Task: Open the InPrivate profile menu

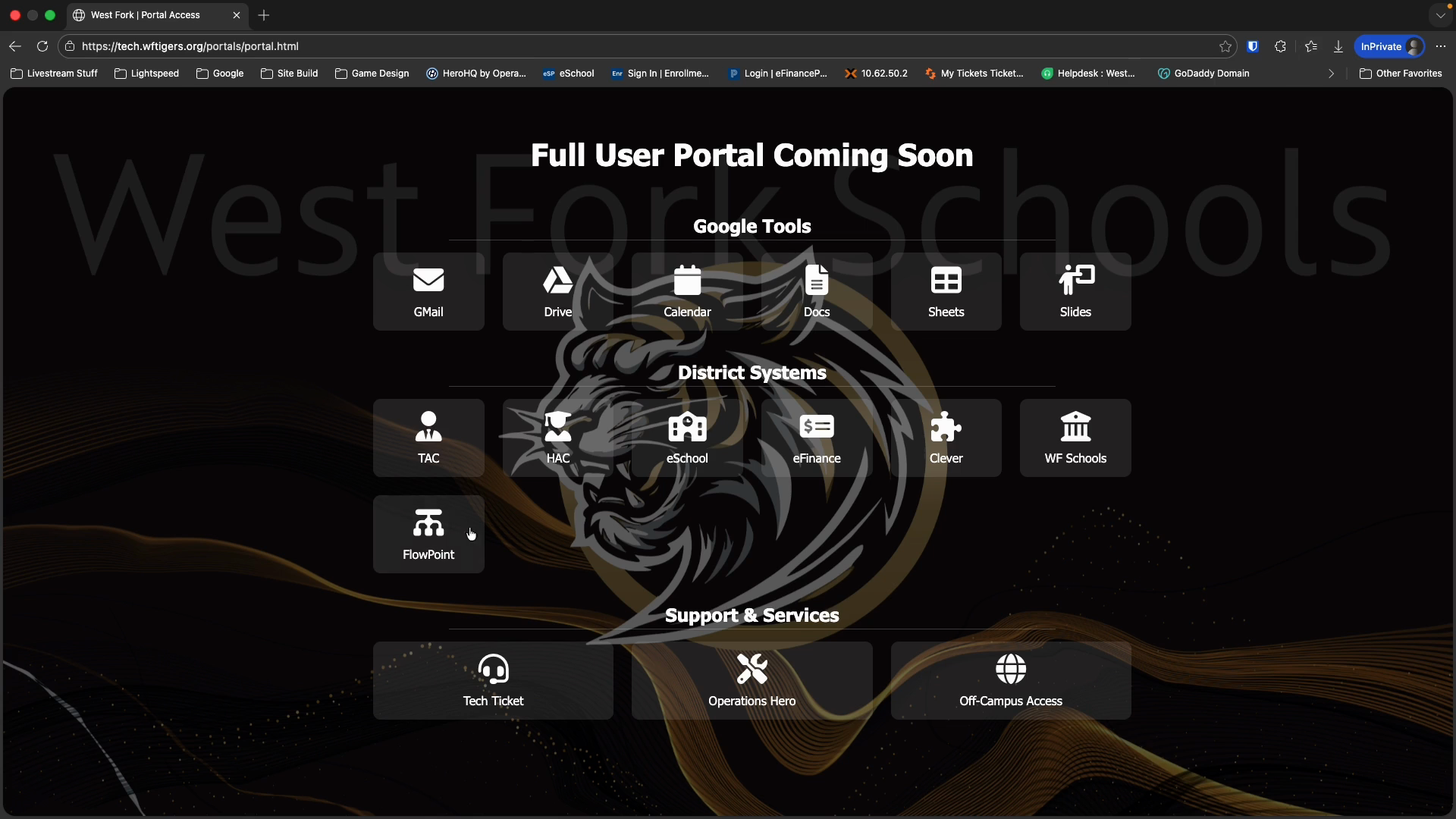Action: tap(1389, 45)
